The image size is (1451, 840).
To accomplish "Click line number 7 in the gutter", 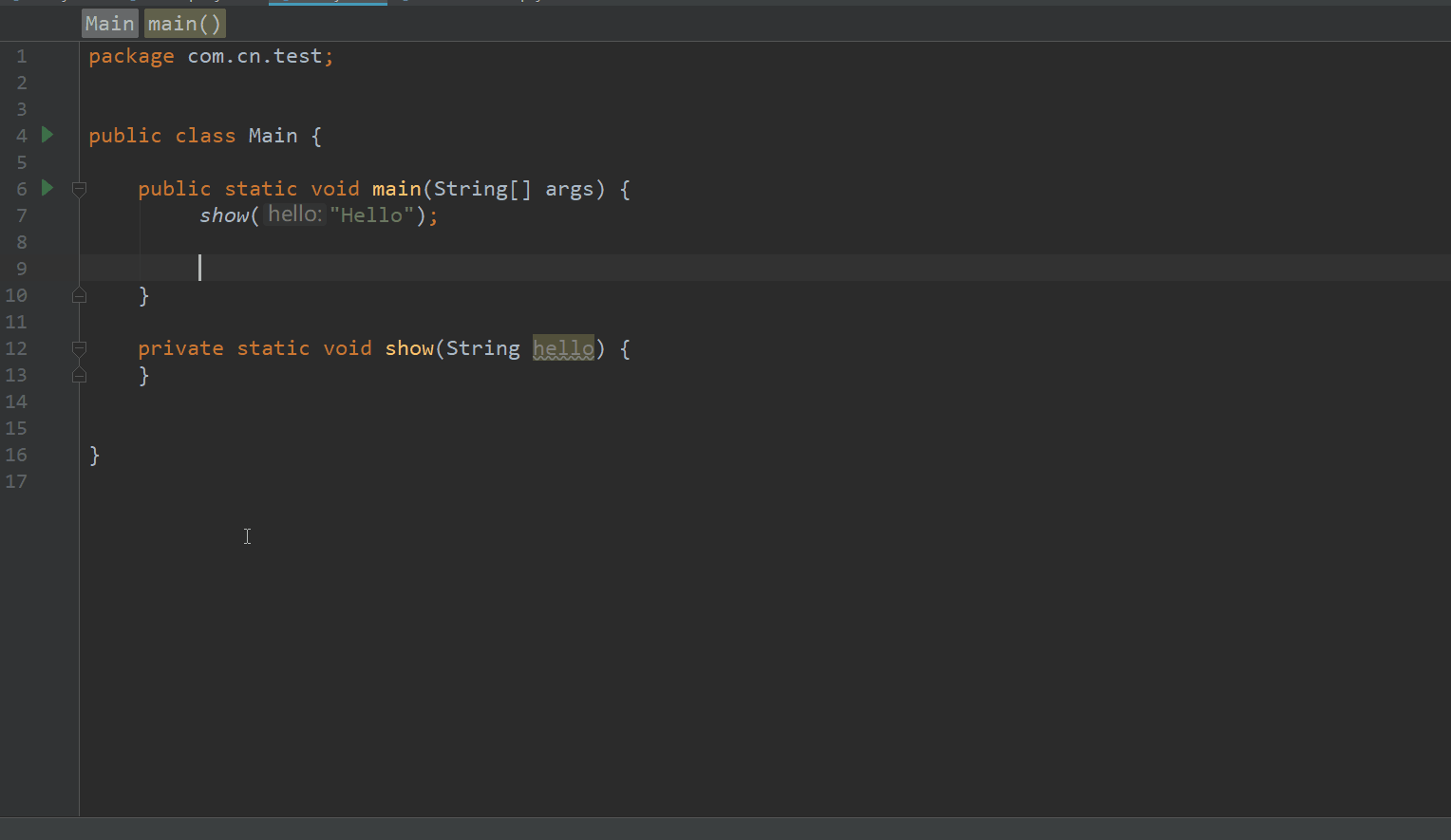I will pyautogui.click(x=22, y=215).
